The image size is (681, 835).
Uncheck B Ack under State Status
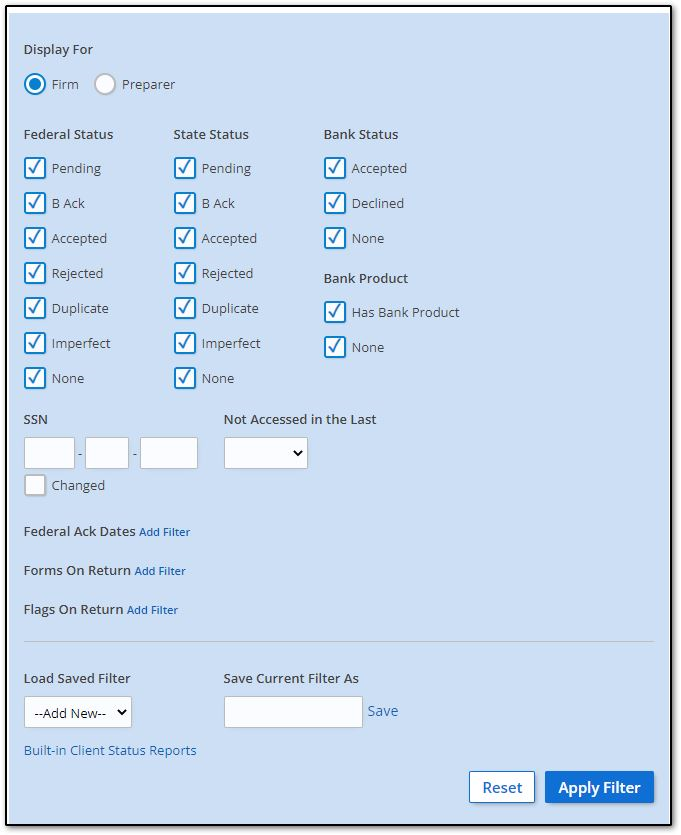[x=184, y=203]
